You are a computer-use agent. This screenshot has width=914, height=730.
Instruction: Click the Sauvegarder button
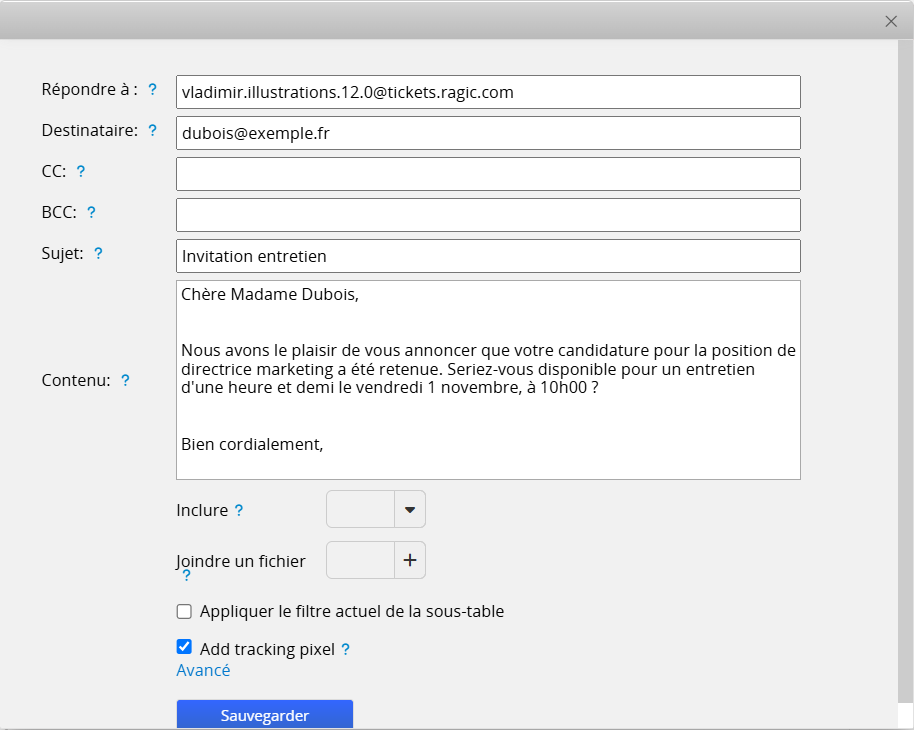pyautogui.click(x=265, y=715)
